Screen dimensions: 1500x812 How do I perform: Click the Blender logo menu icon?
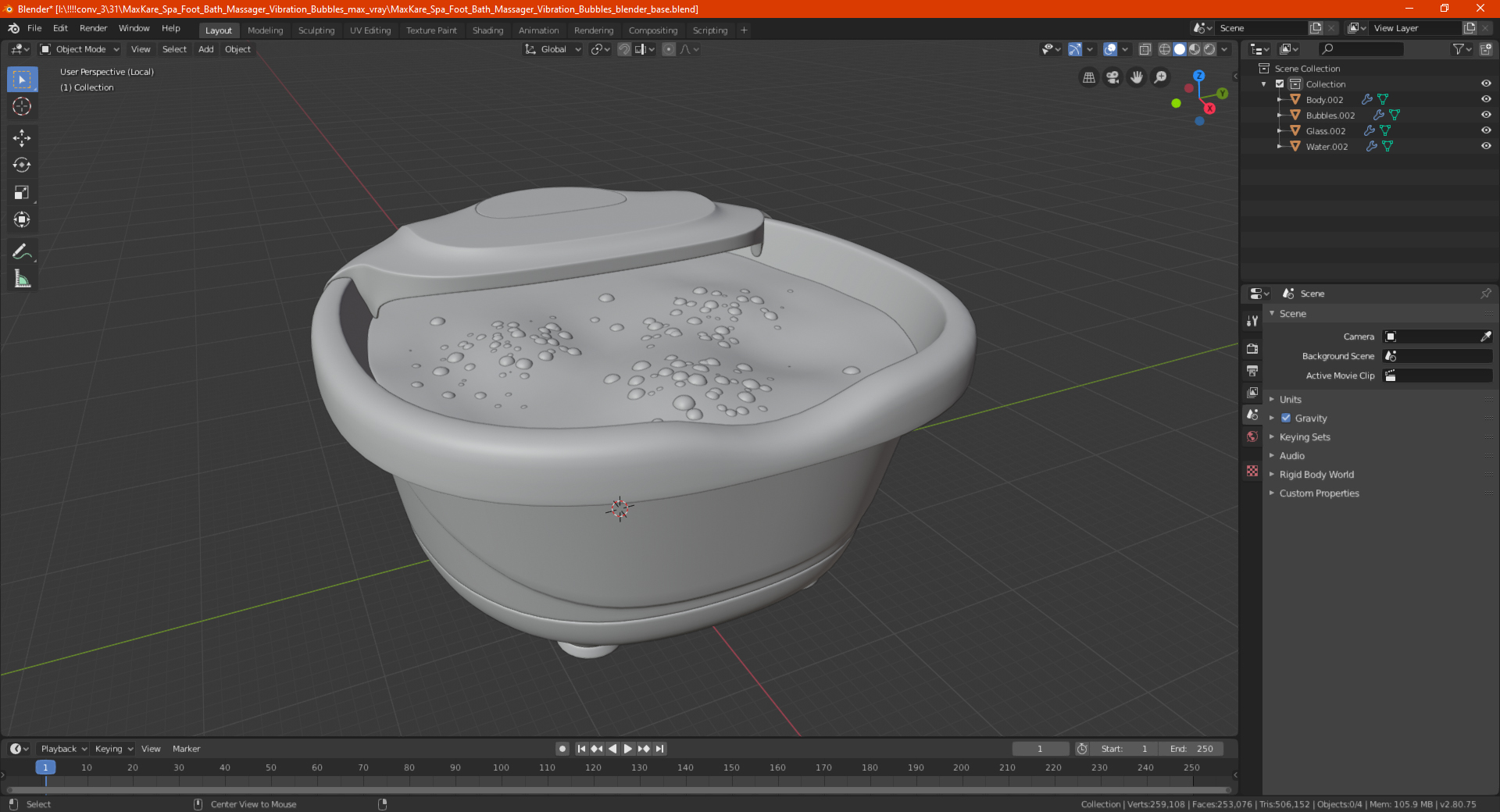coord(13,28)
